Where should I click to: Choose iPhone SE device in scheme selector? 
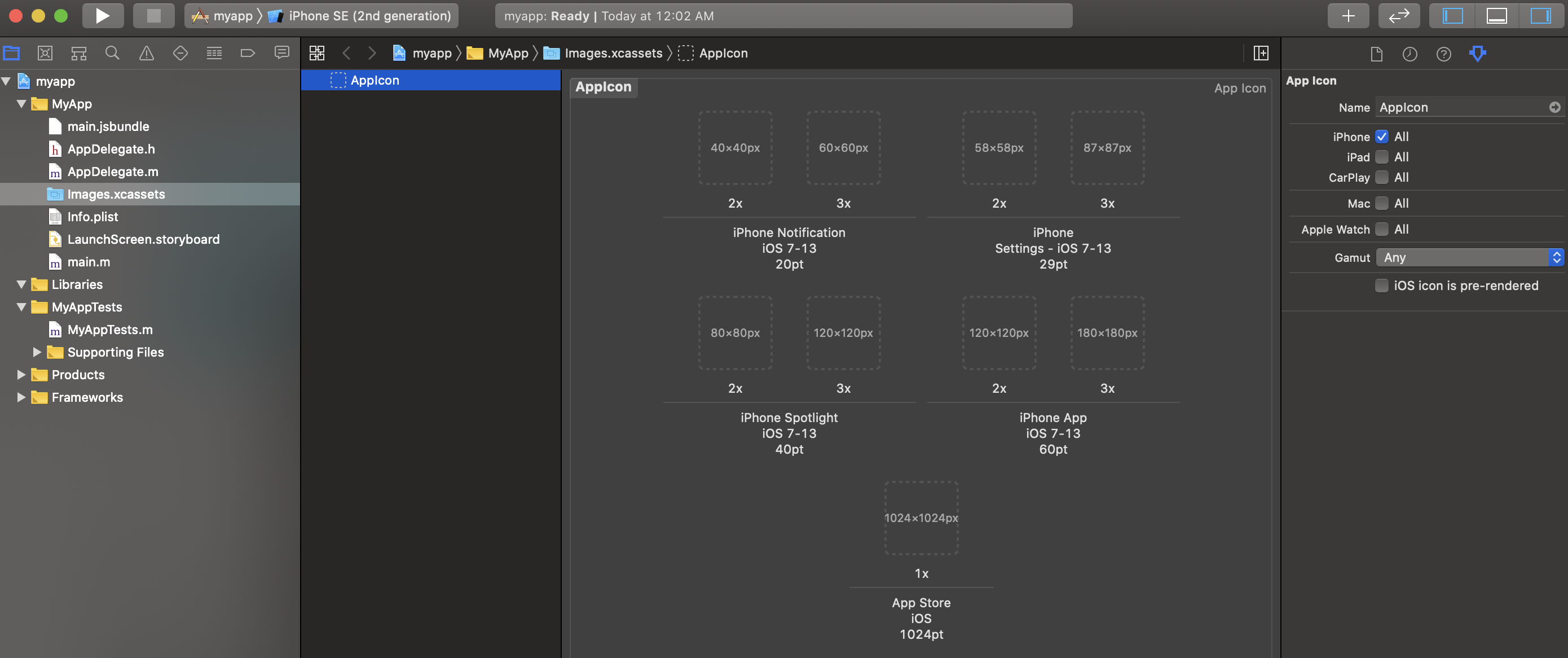click(369, 16)
